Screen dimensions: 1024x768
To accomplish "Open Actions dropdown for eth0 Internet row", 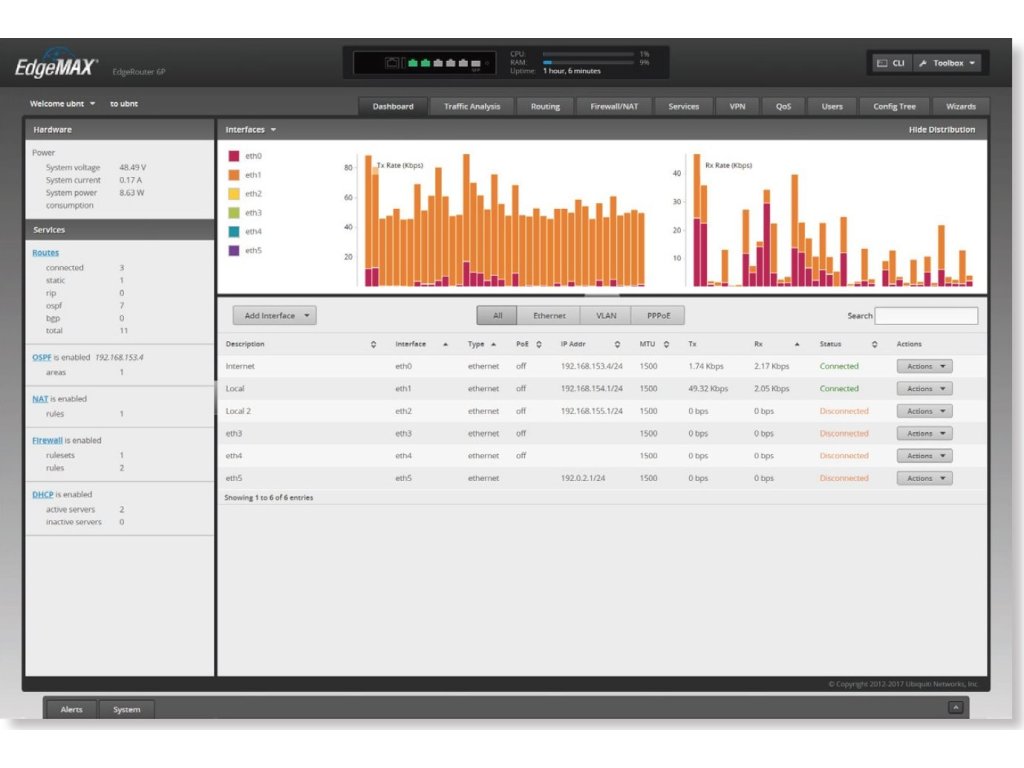I will point(923,366).
